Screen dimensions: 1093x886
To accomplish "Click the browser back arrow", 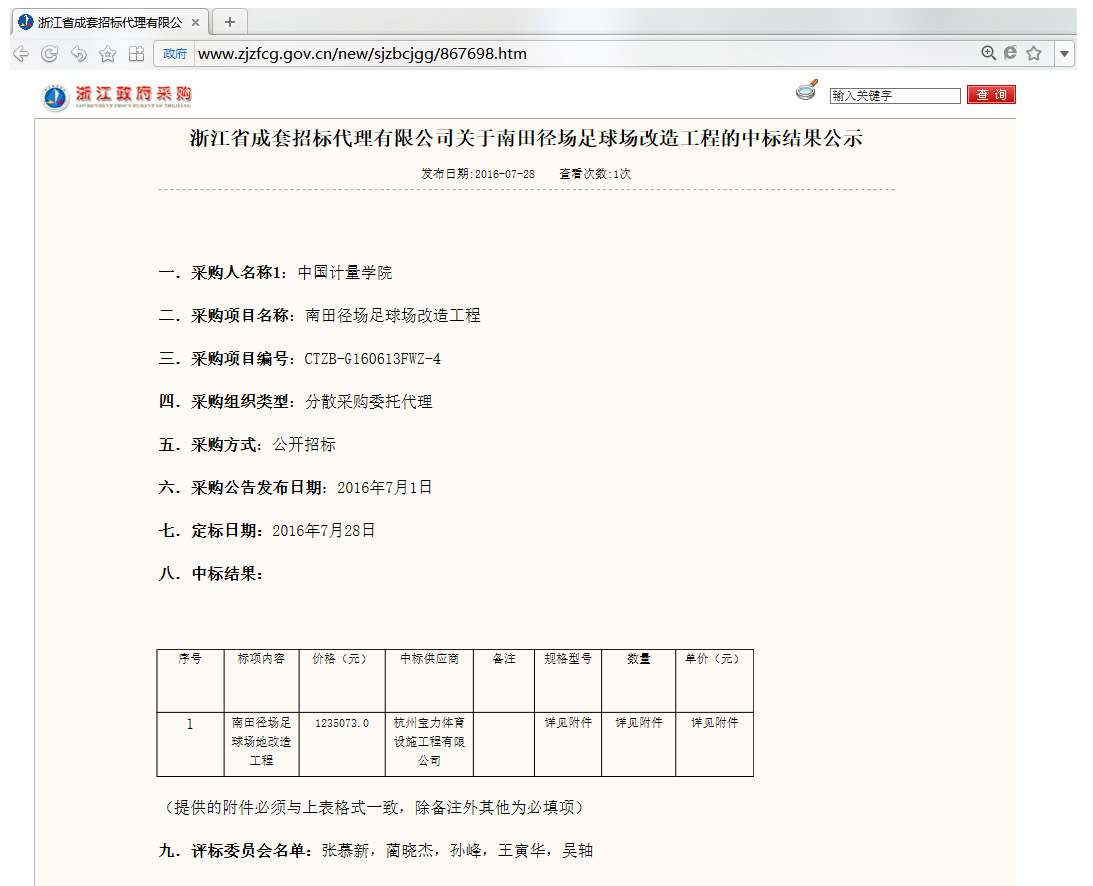I will pyautogui.click(x=21, y=54).
